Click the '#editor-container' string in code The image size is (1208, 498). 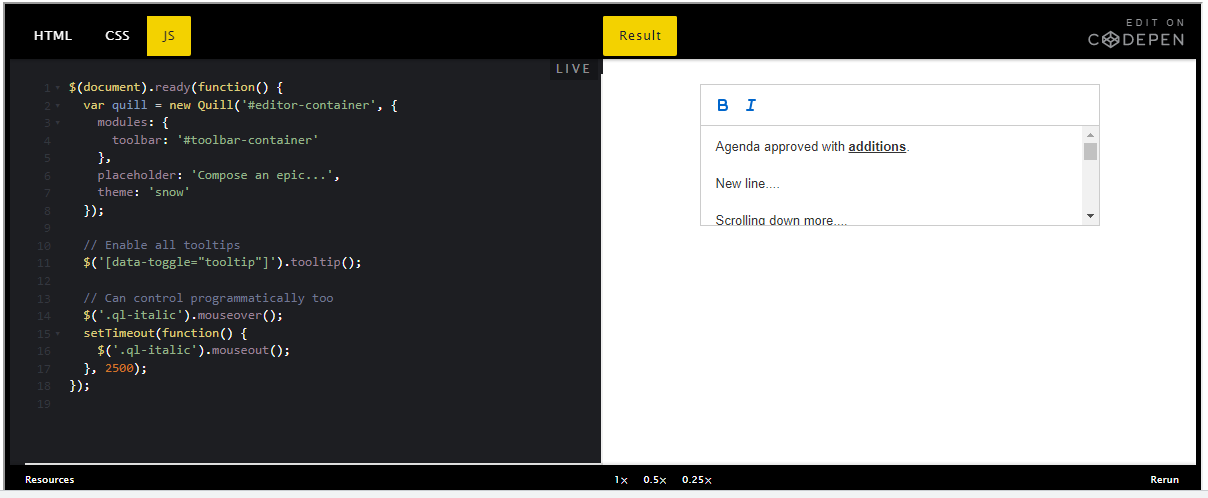[309, 105]
